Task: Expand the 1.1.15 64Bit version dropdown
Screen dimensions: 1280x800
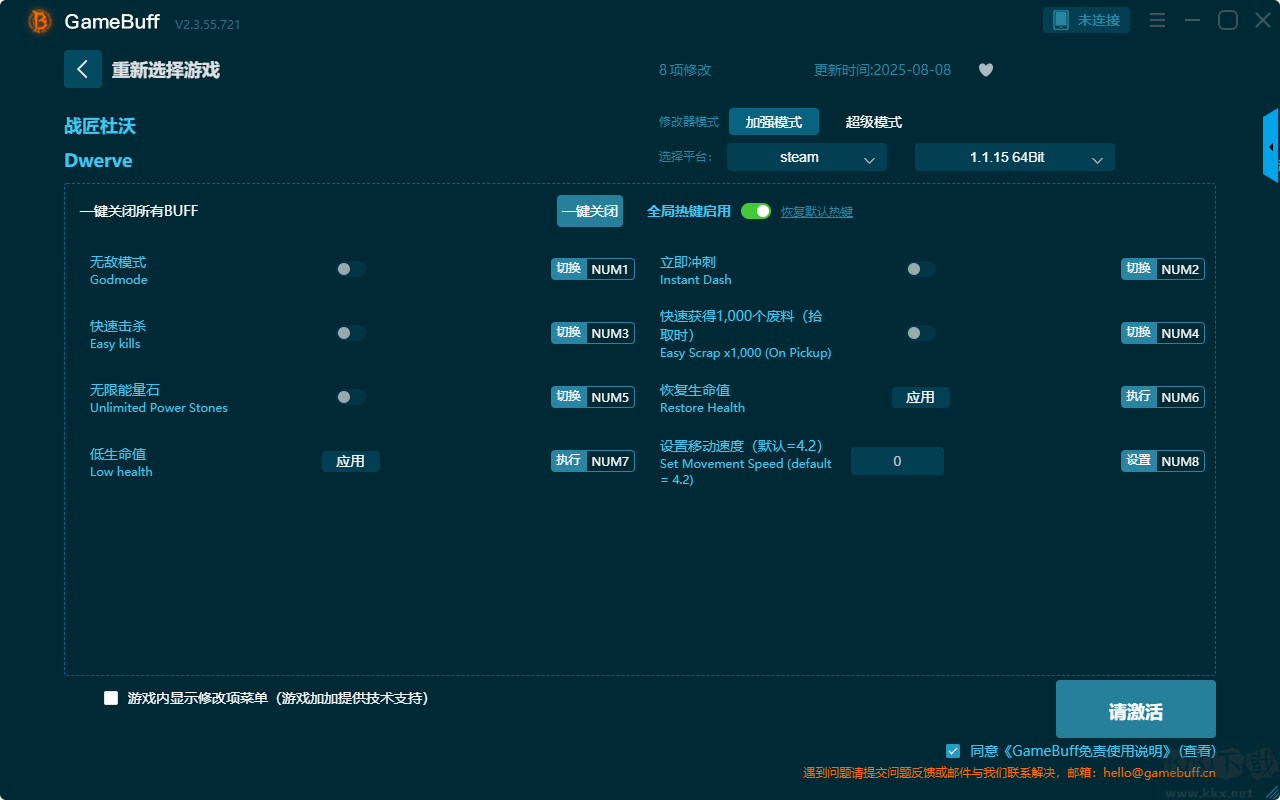Action: [1015, 157]
